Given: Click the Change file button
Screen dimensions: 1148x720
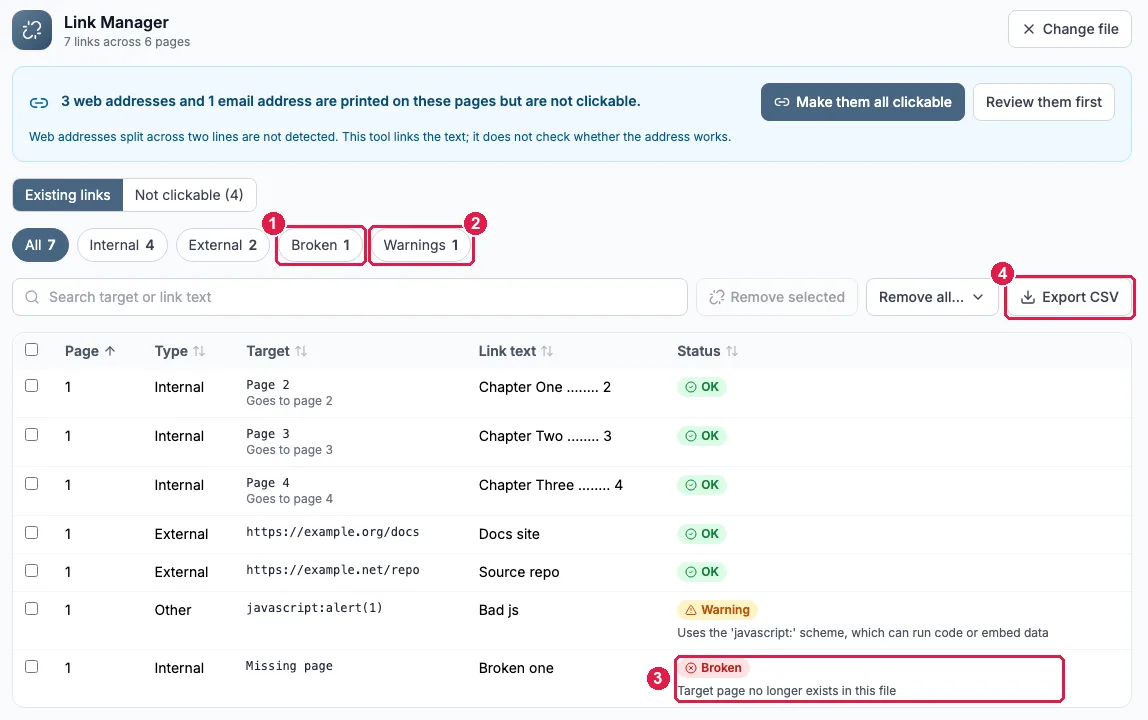Looking at the screenshot, I should click(1070, 29).
